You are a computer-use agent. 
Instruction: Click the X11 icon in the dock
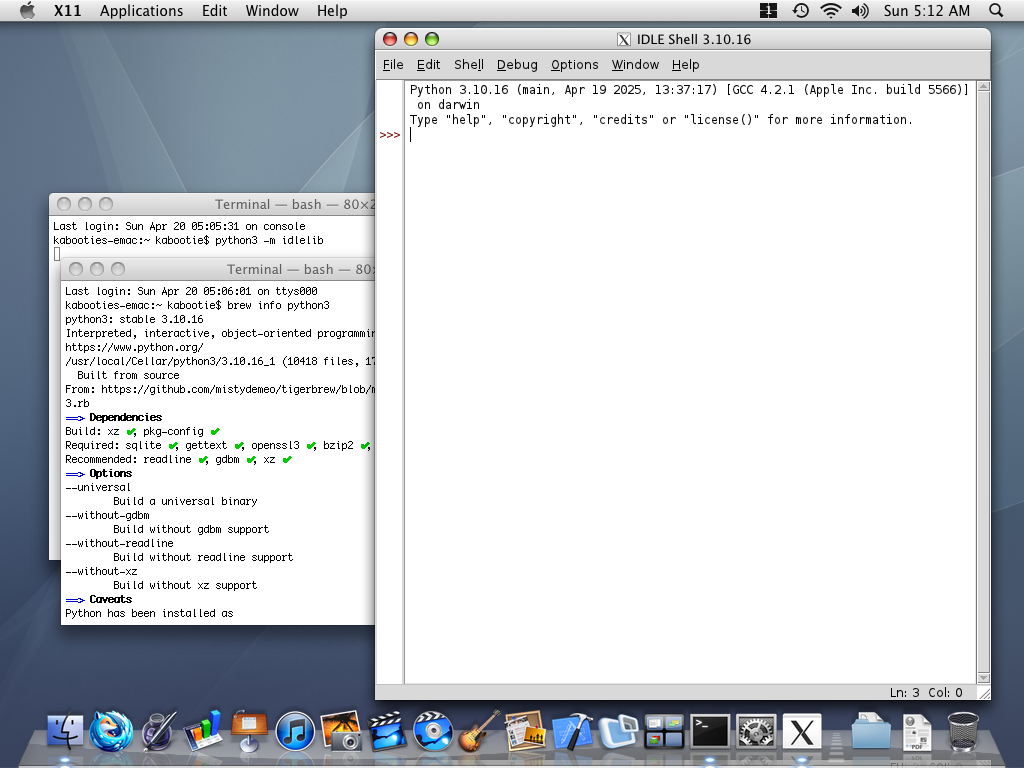click(802, 731)
